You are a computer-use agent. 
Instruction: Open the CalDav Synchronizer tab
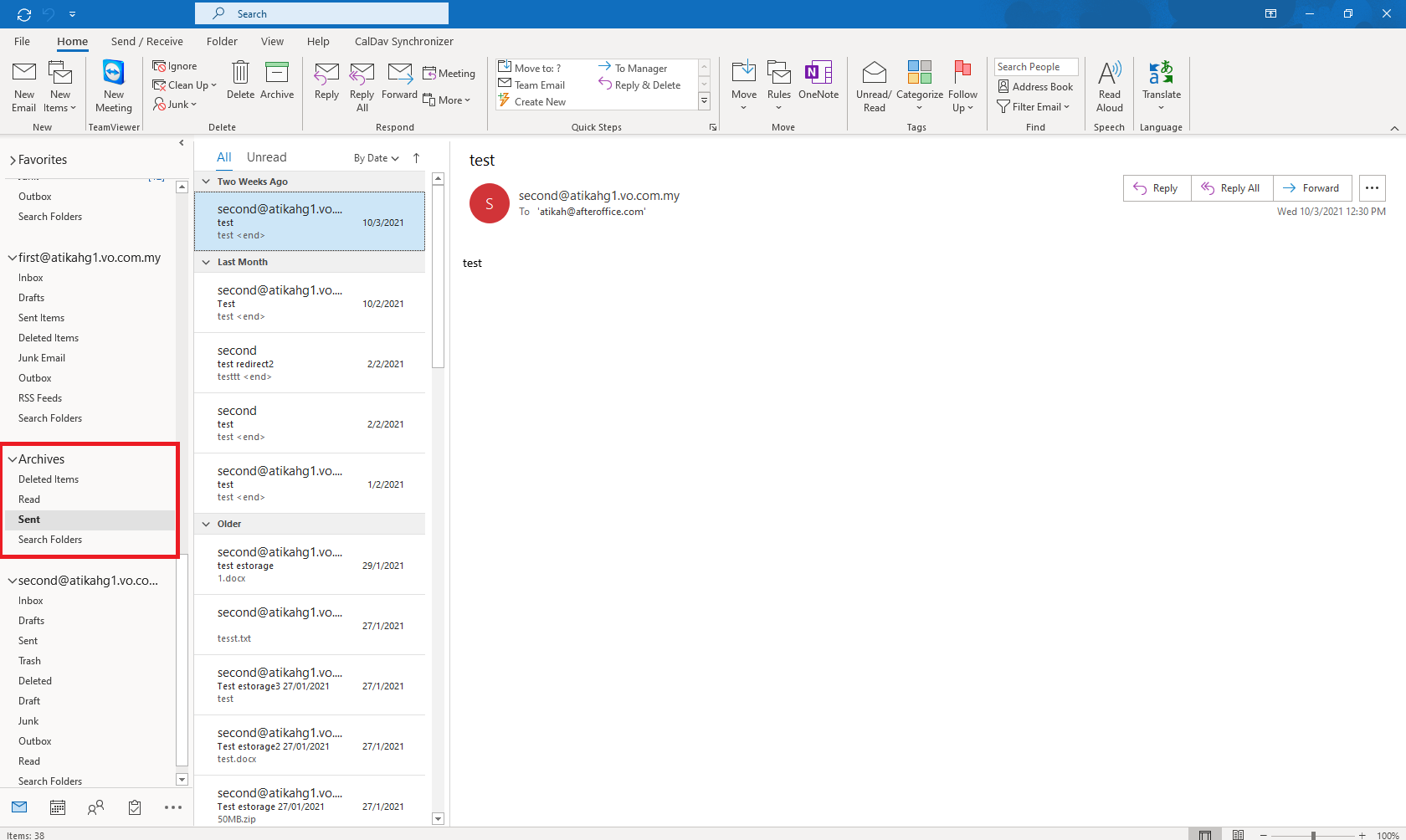(x=403, y=41)
